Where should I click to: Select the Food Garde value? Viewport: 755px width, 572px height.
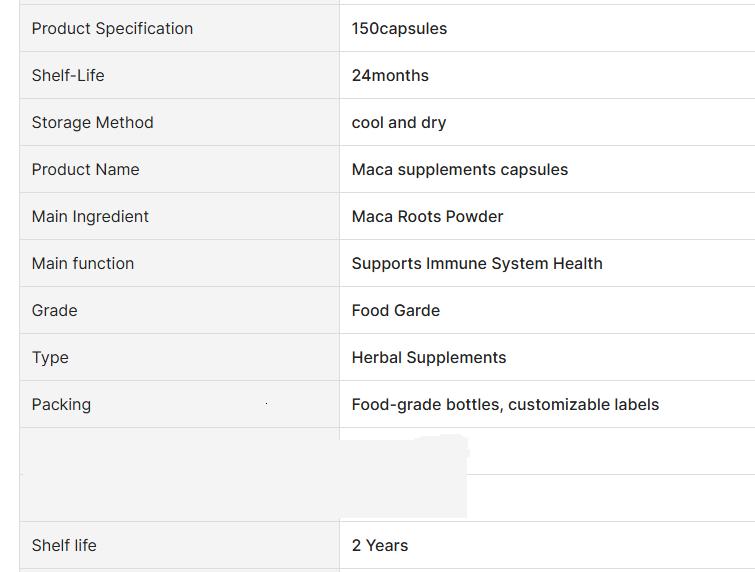(x=395, y=310)
